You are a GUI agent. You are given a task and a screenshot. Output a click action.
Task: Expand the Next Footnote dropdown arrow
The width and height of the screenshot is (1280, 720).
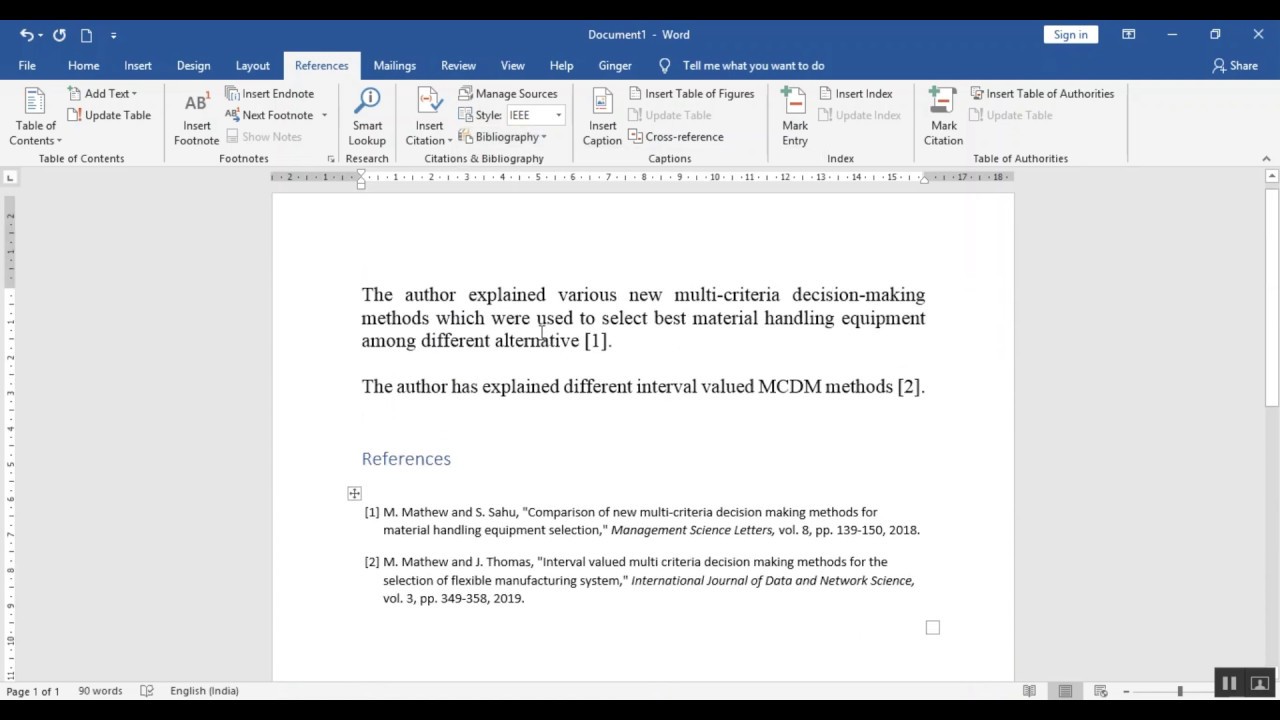click(324, 115)
